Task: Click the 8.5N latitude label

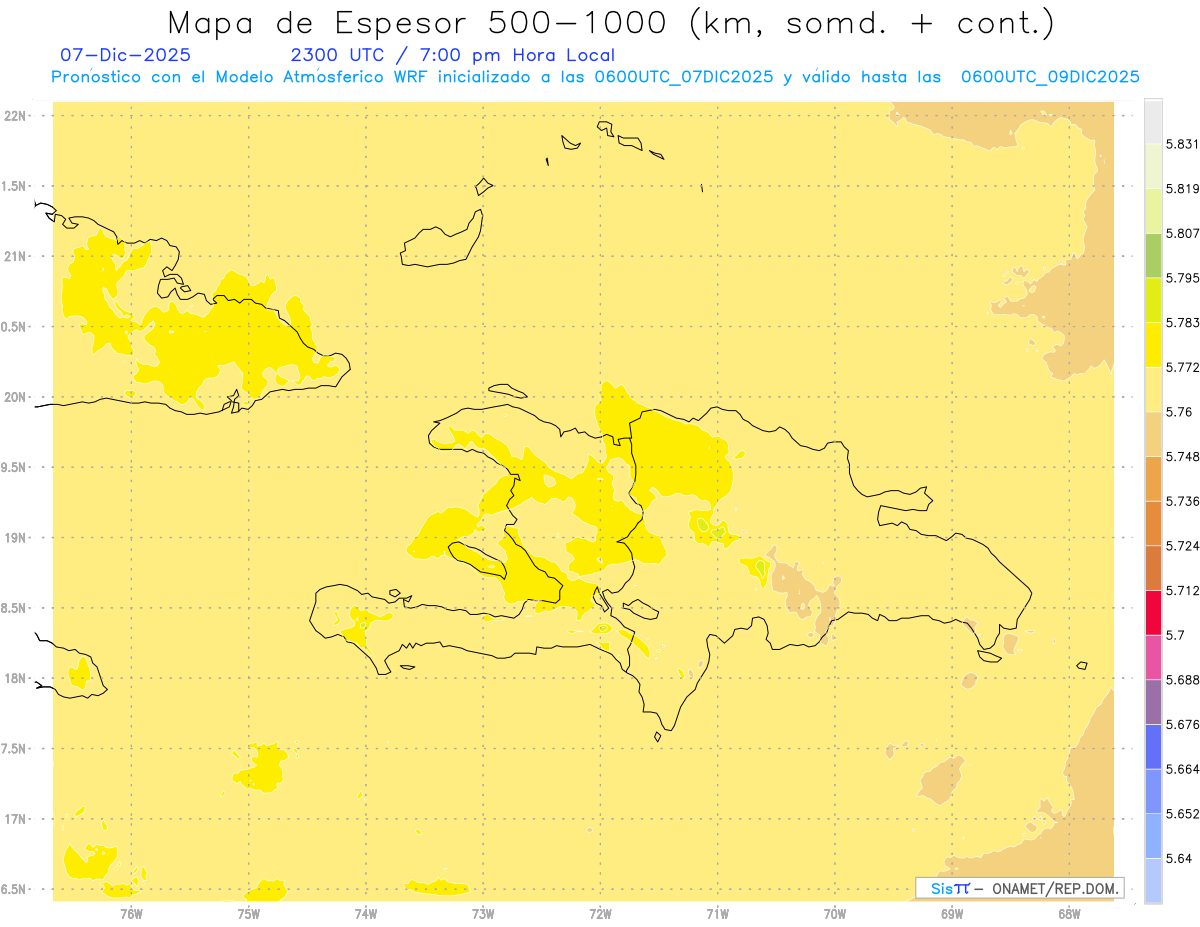Action: (15, 608)
